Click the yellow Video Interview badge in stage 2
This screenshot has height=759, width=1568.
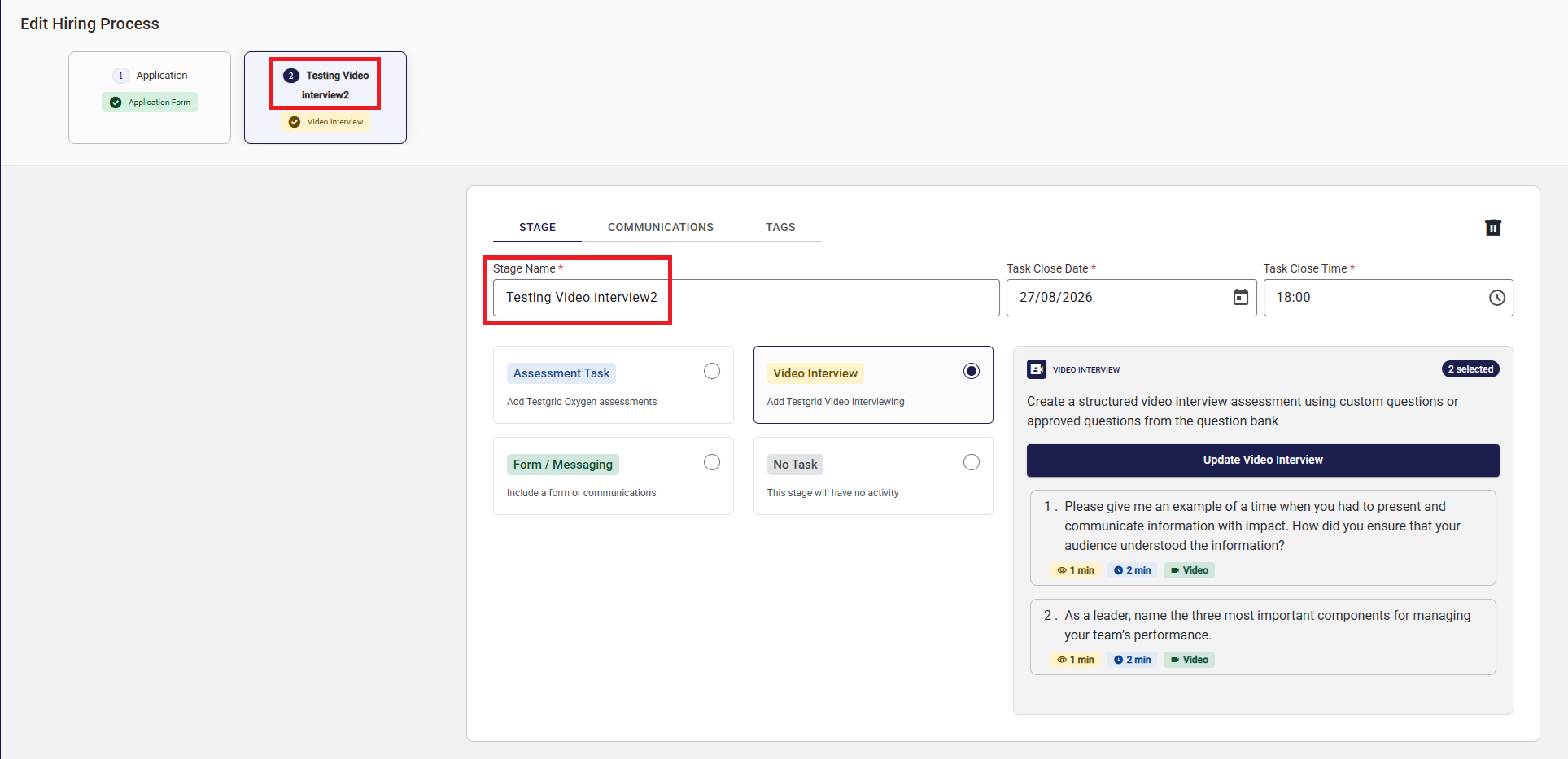click(326, 122)
